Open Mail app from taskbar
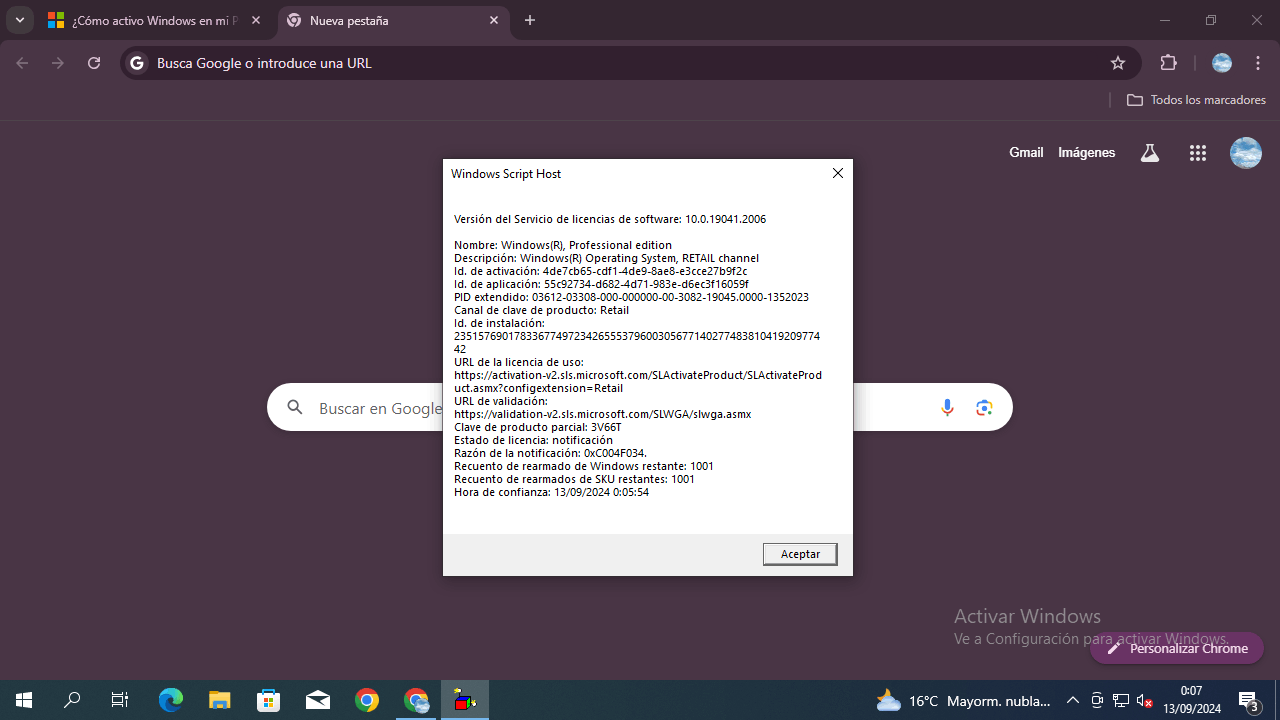 pos(318,700)
